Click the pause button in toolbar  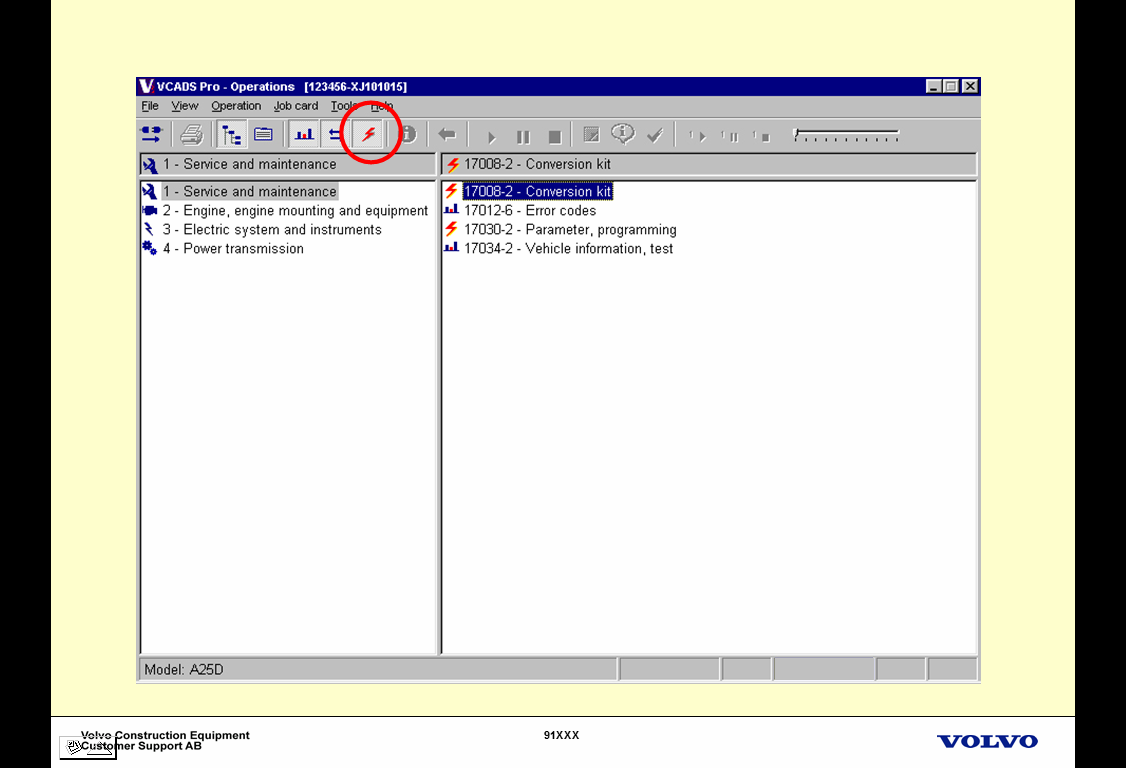524,137
